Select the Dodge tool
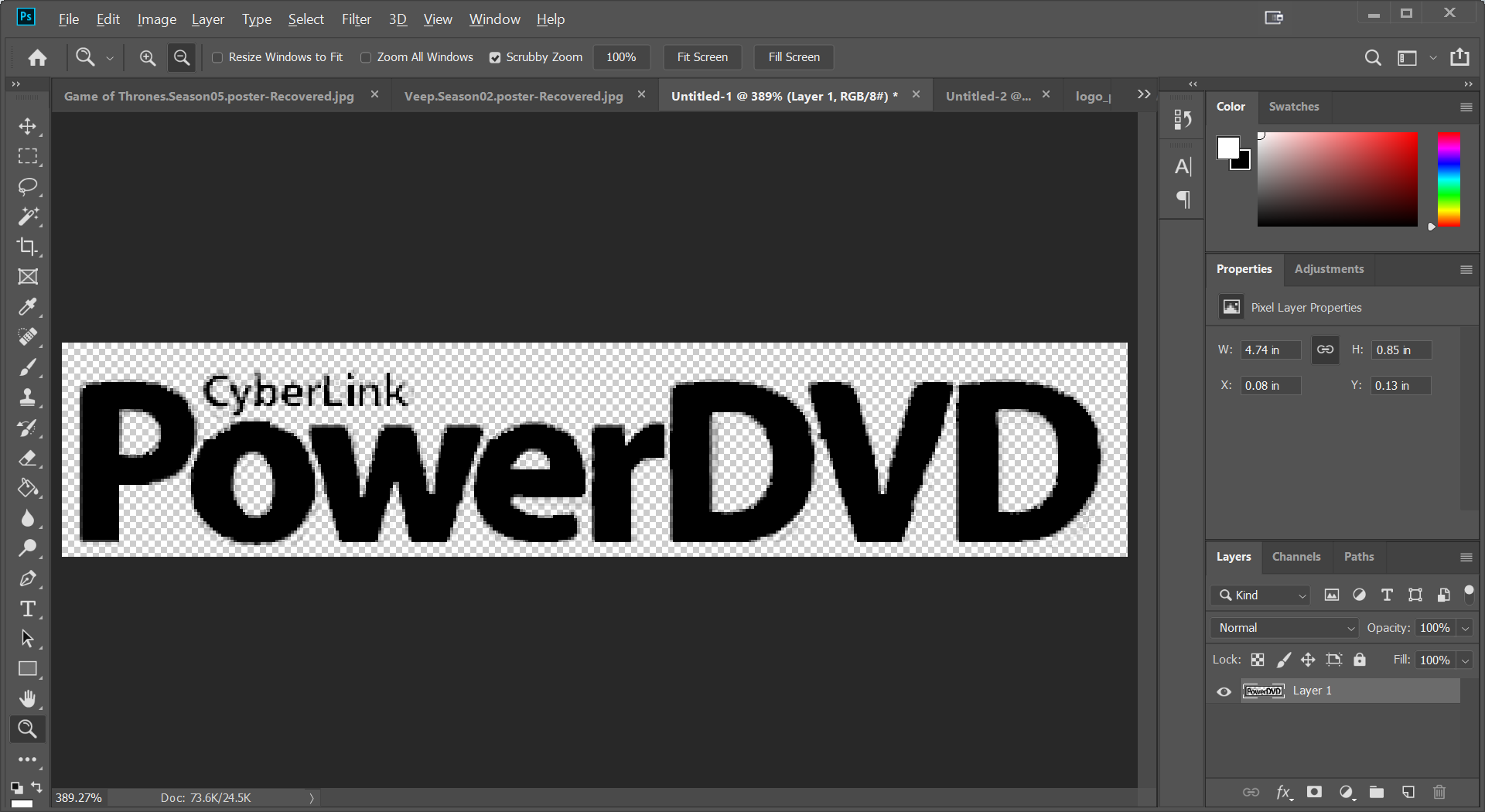 pyautogui.click(x=28, y=548)
